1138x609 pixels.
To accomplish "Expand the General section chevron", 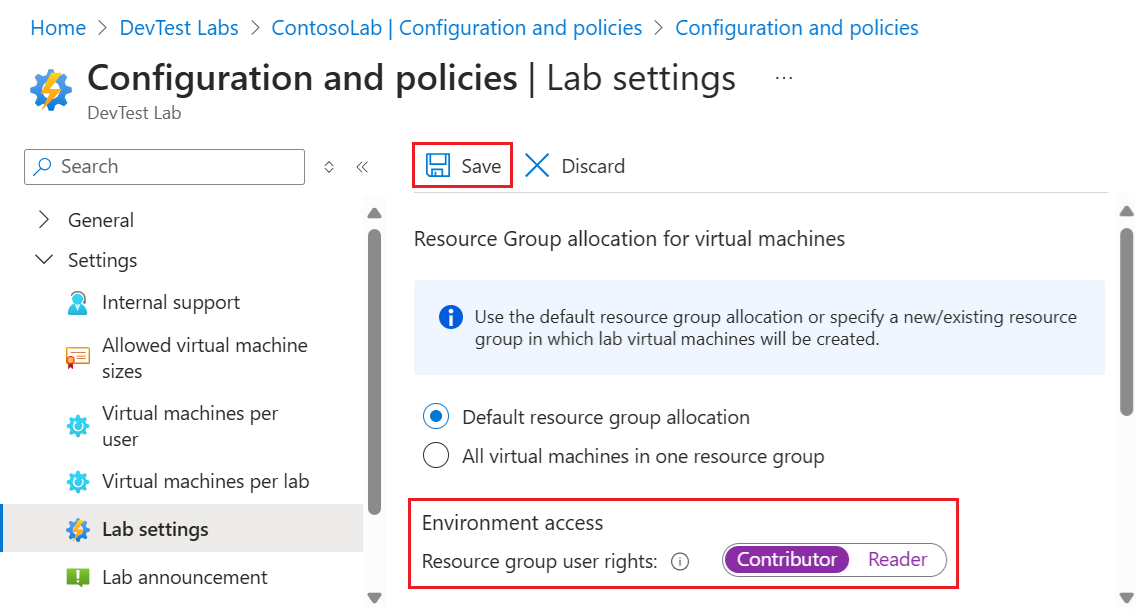I will coord(44,220).
